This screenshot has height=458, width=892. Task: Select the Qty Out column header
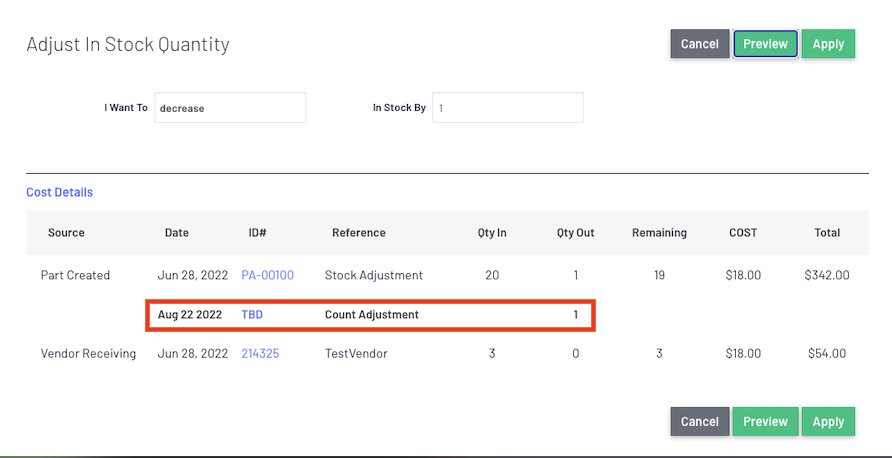coord(576,232)
